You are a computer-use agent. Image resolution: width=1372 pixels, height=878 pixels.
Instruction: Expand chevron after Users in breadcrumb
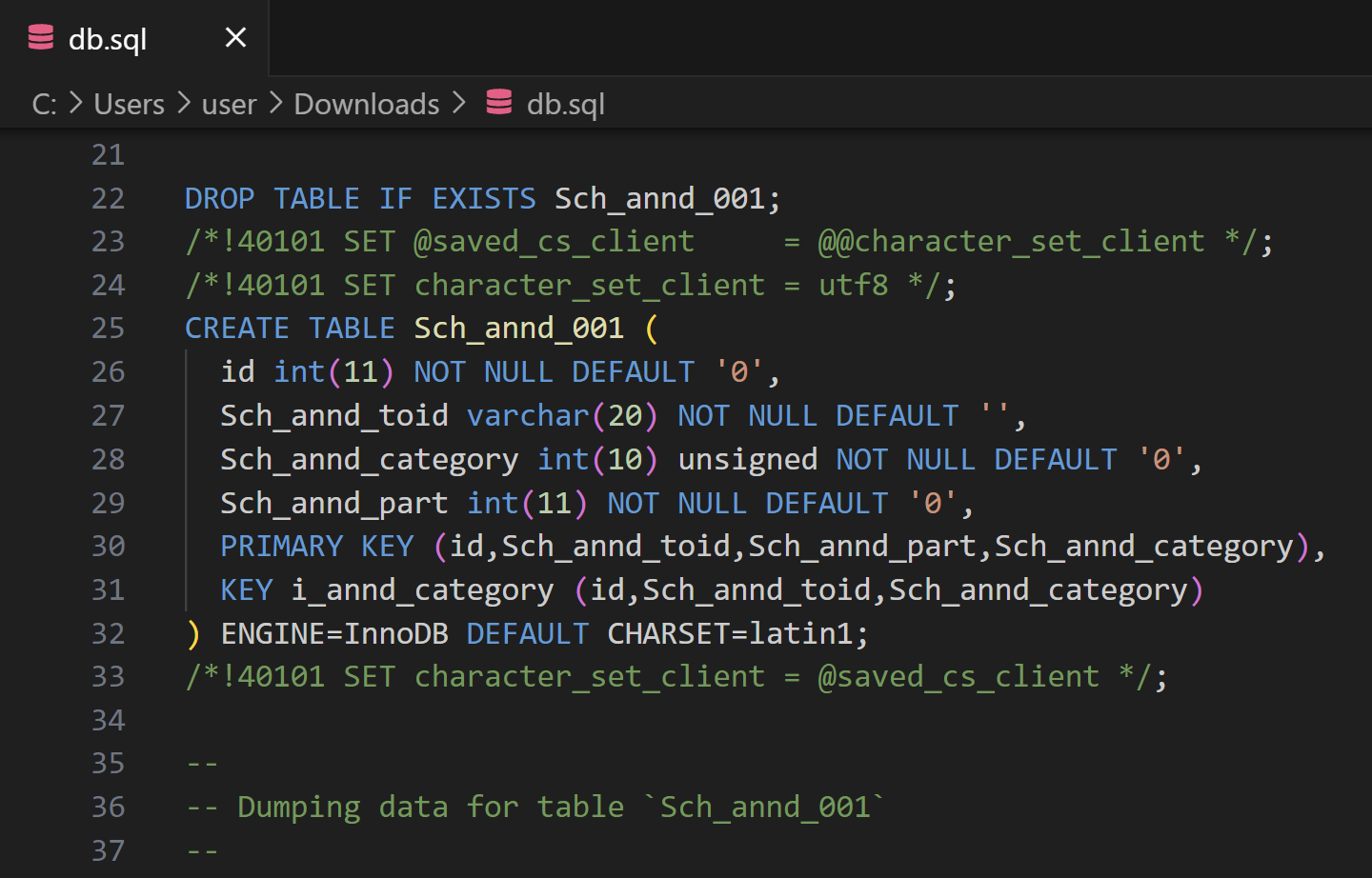point(184,103)
